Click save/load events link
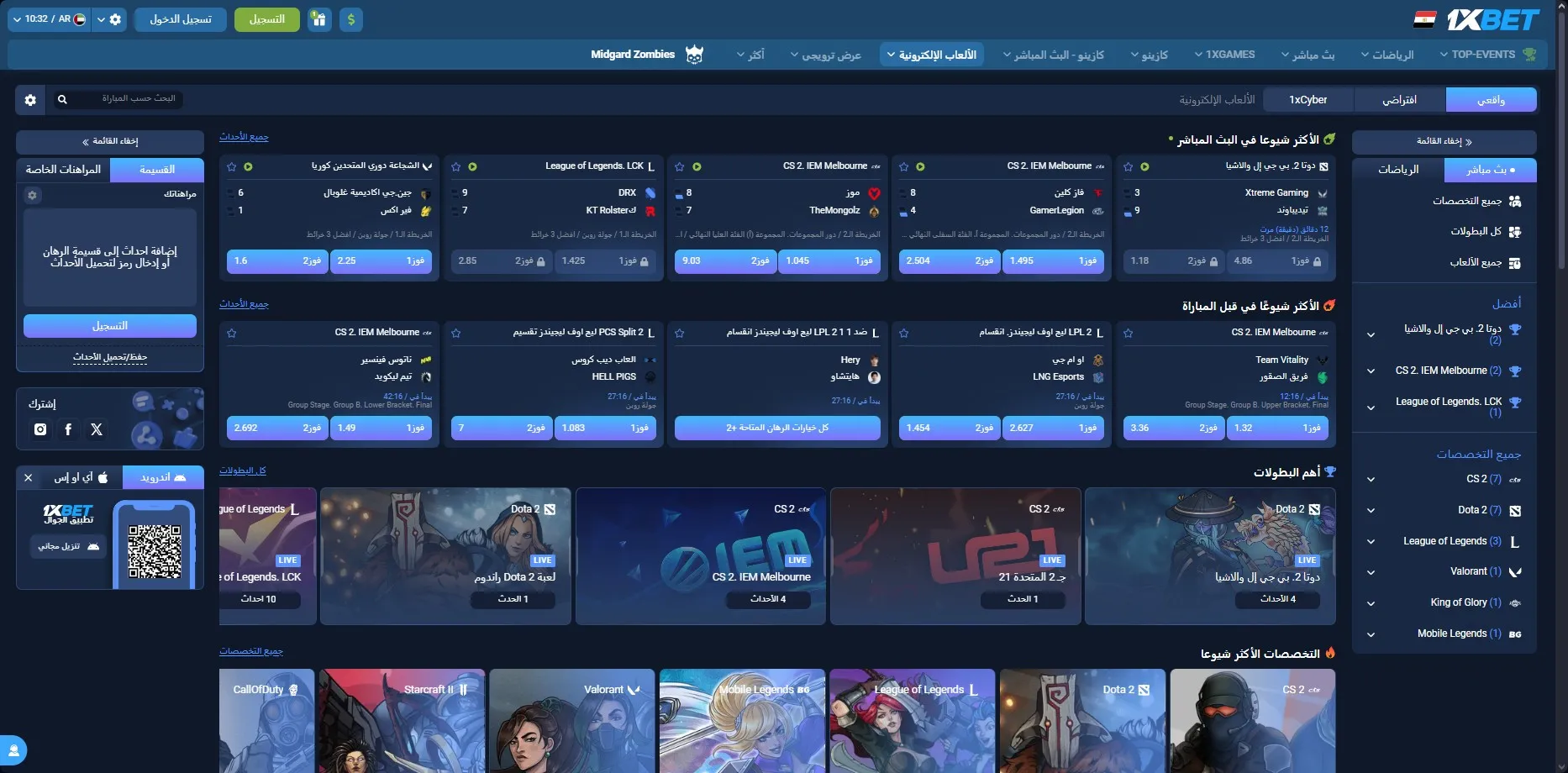 (110, 357)
